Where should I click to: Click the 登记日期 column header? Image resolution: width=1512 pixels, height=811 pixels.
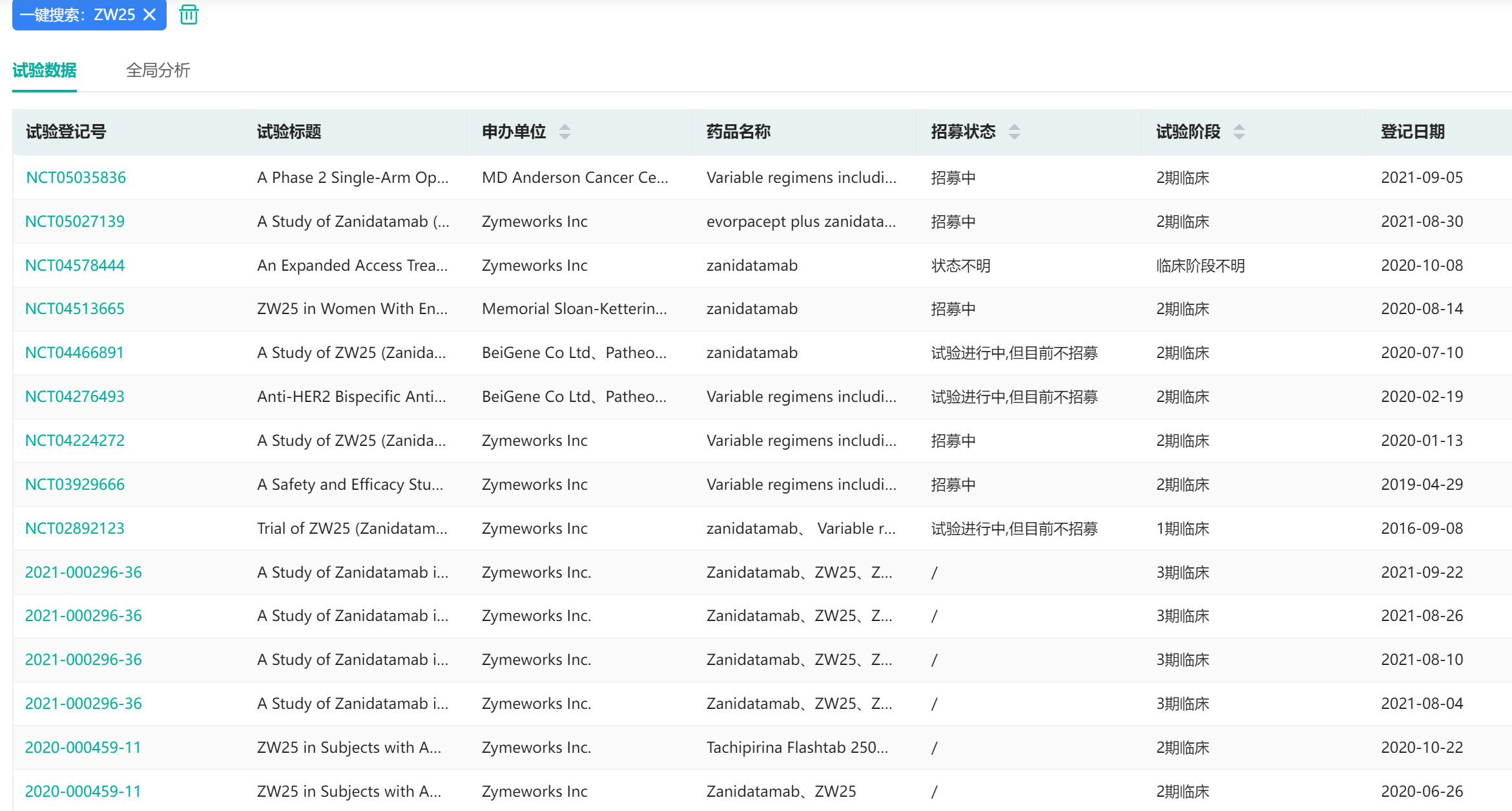pos(1413,132)
